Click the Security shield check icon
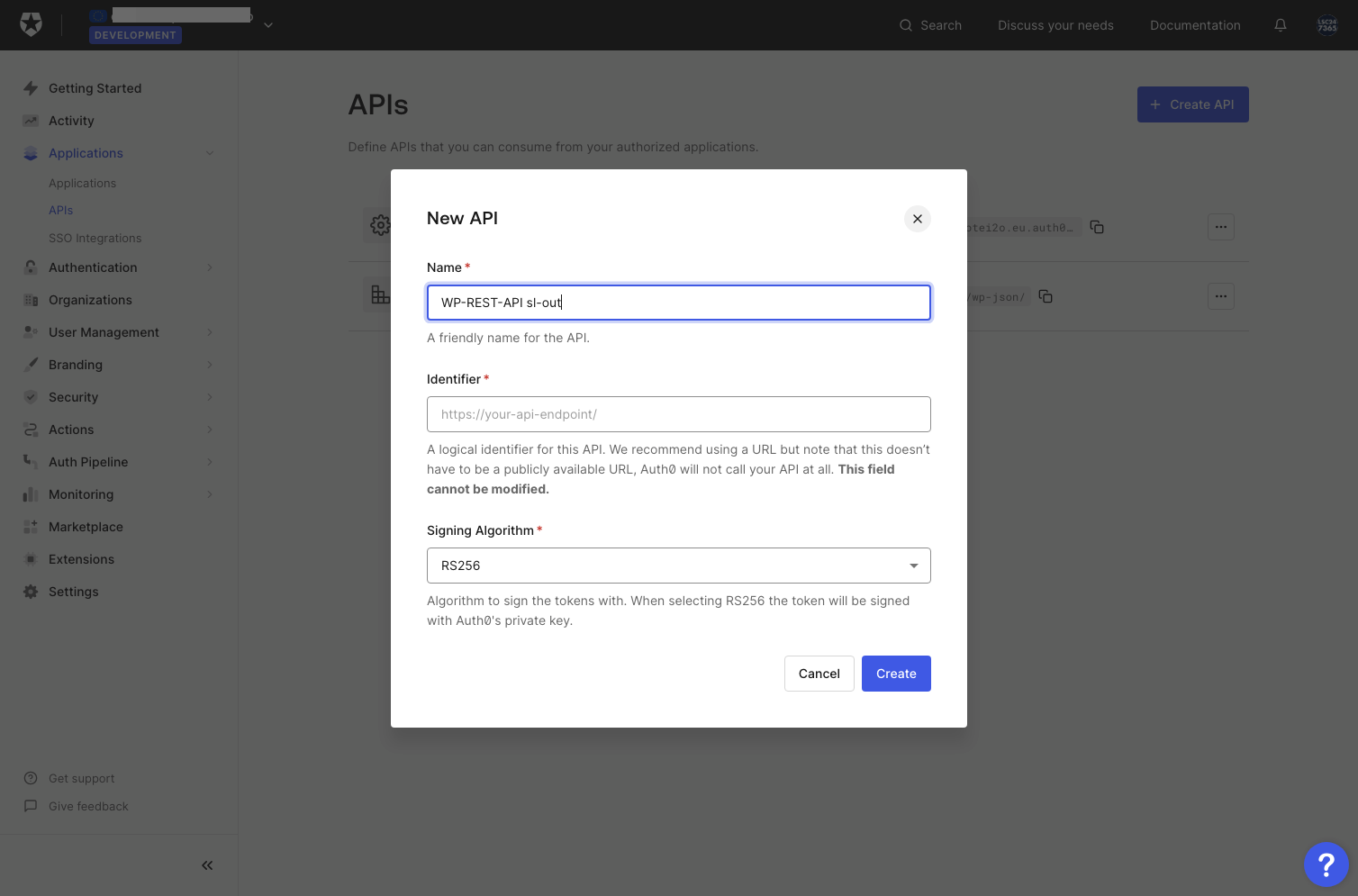 (31, 397)
